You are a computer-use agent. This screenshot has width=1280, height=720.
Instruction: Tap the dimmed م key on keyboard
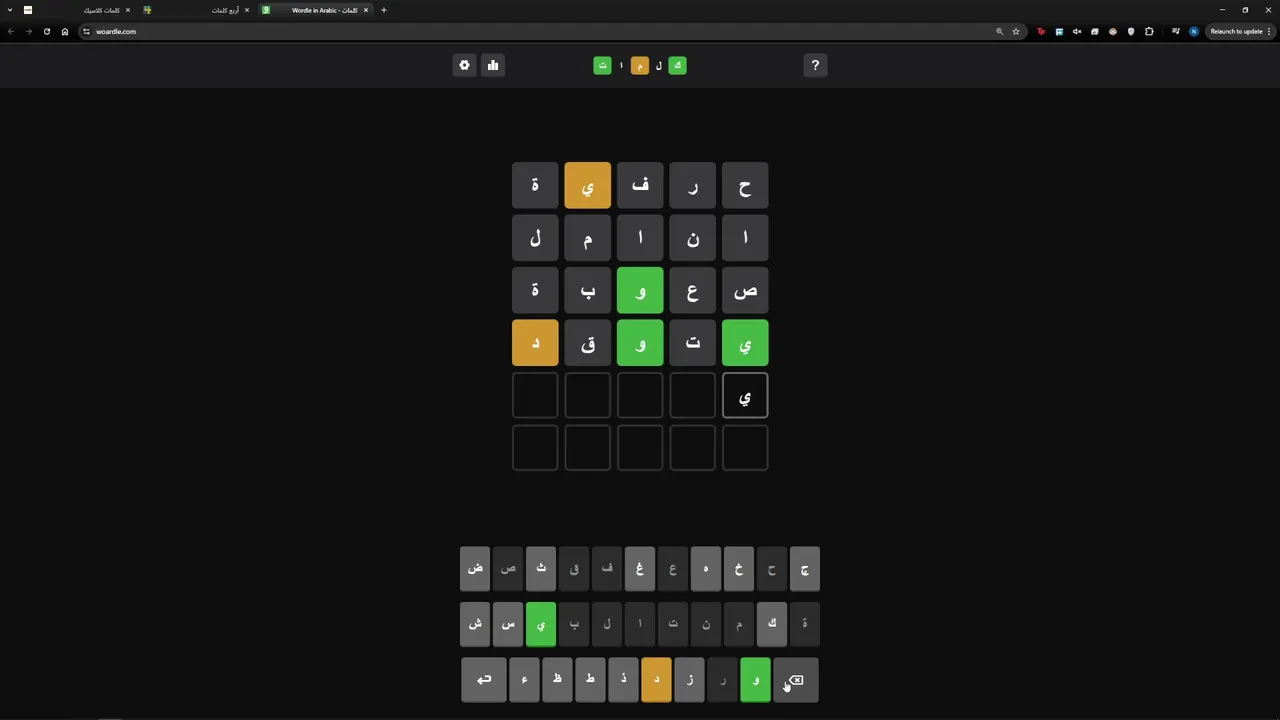739,624
